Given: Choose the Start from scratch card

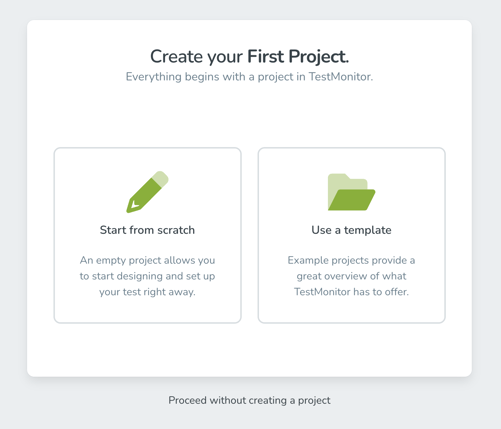Looking at the screenshot, I should pos(148,235).
